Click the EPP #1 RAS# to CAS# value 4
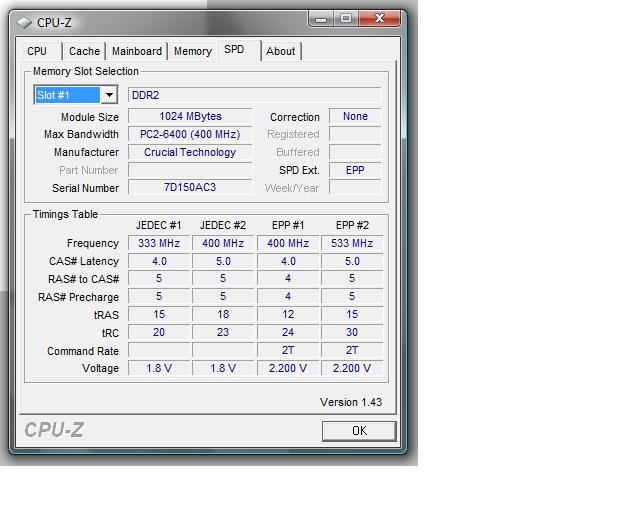 288,278
